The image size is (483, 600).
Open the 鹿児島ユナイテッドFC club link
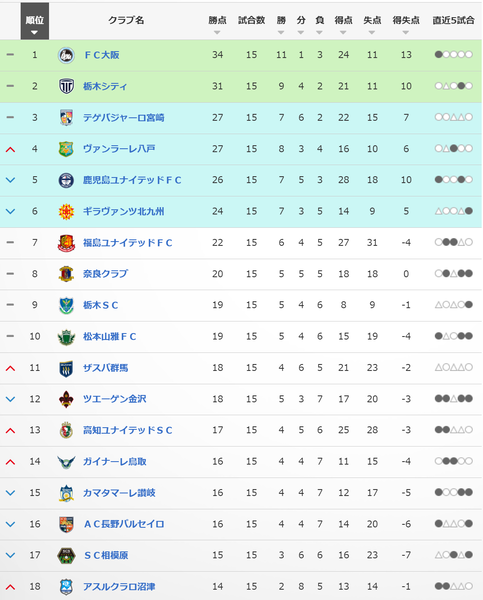(x=132, y=180)
